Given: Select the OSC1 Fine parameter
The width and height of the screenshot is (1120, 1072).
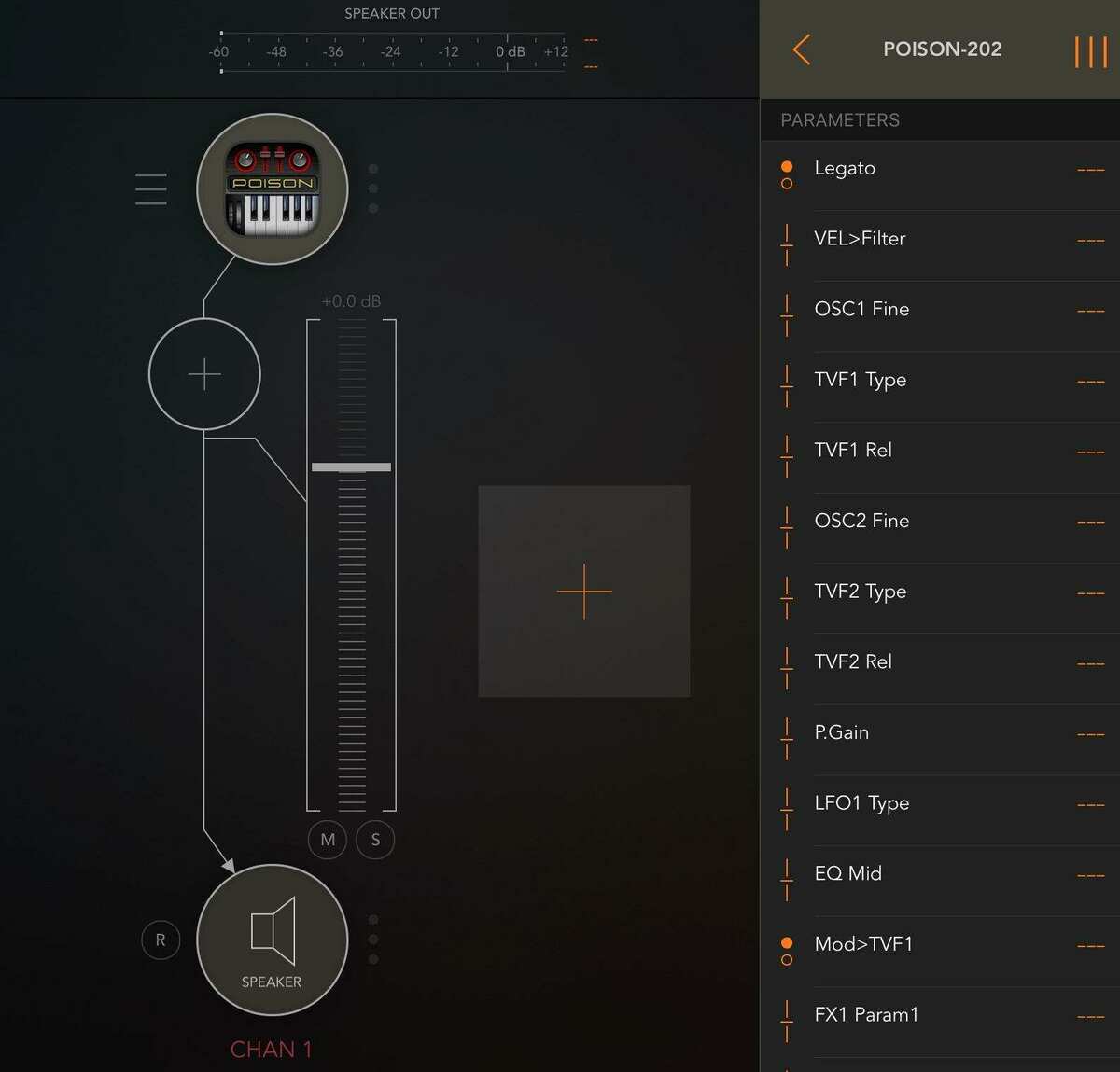Looking at the screenshot, I should tap(940, 316).
